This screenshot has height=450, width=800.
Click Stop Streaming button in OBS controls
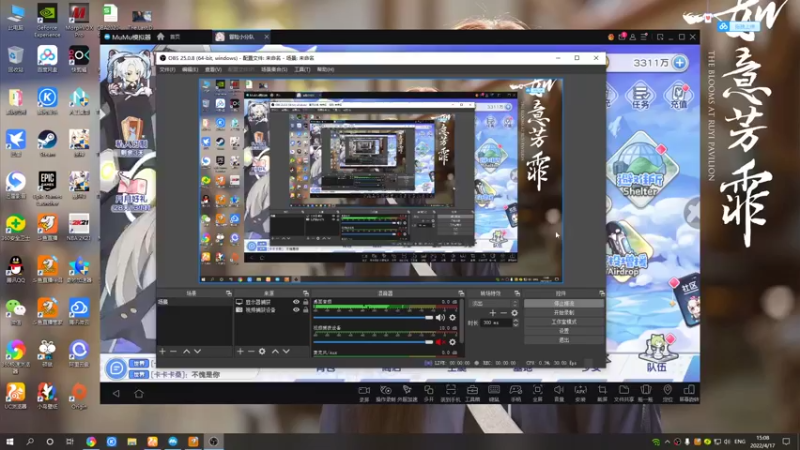click(564, 304)
